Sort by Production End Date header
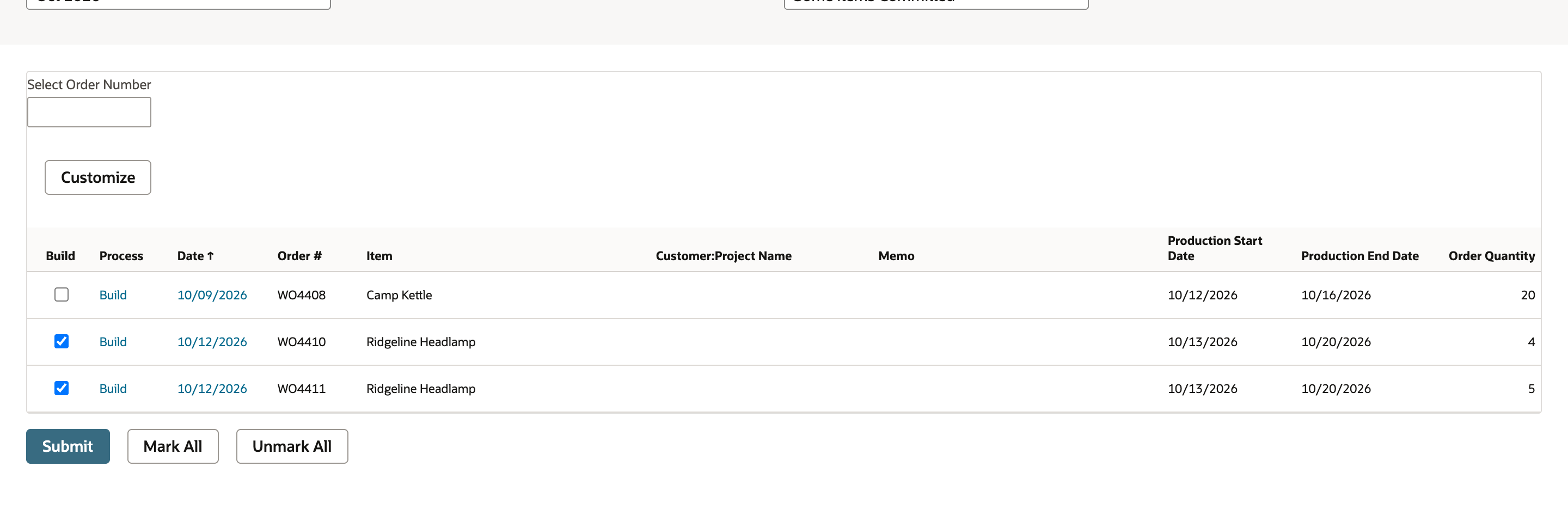This screenshot has width=1568, height=528. 1360,256
